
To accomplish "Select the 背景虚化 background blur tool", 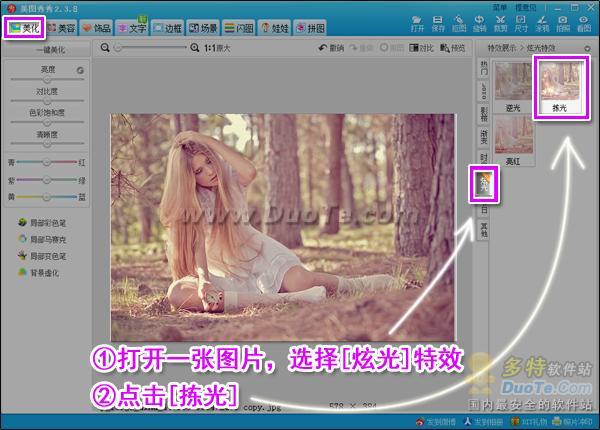I will pyautogui.click(x=39, y=273).
